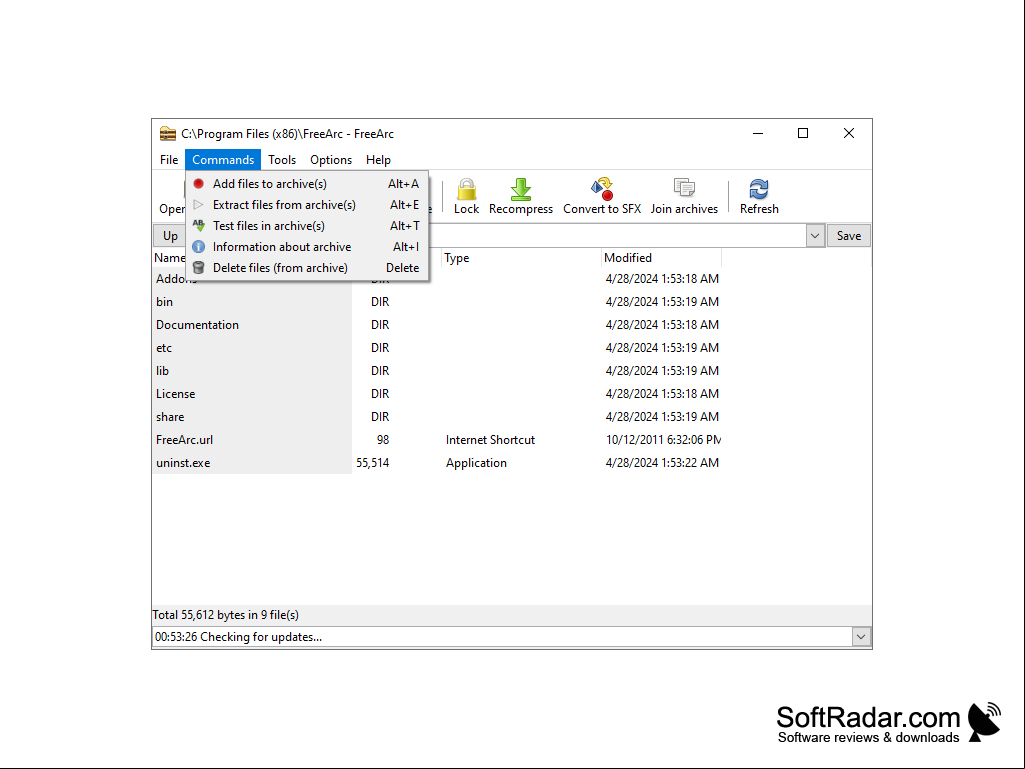Open the Tools menu

click(x=282, y=160)
